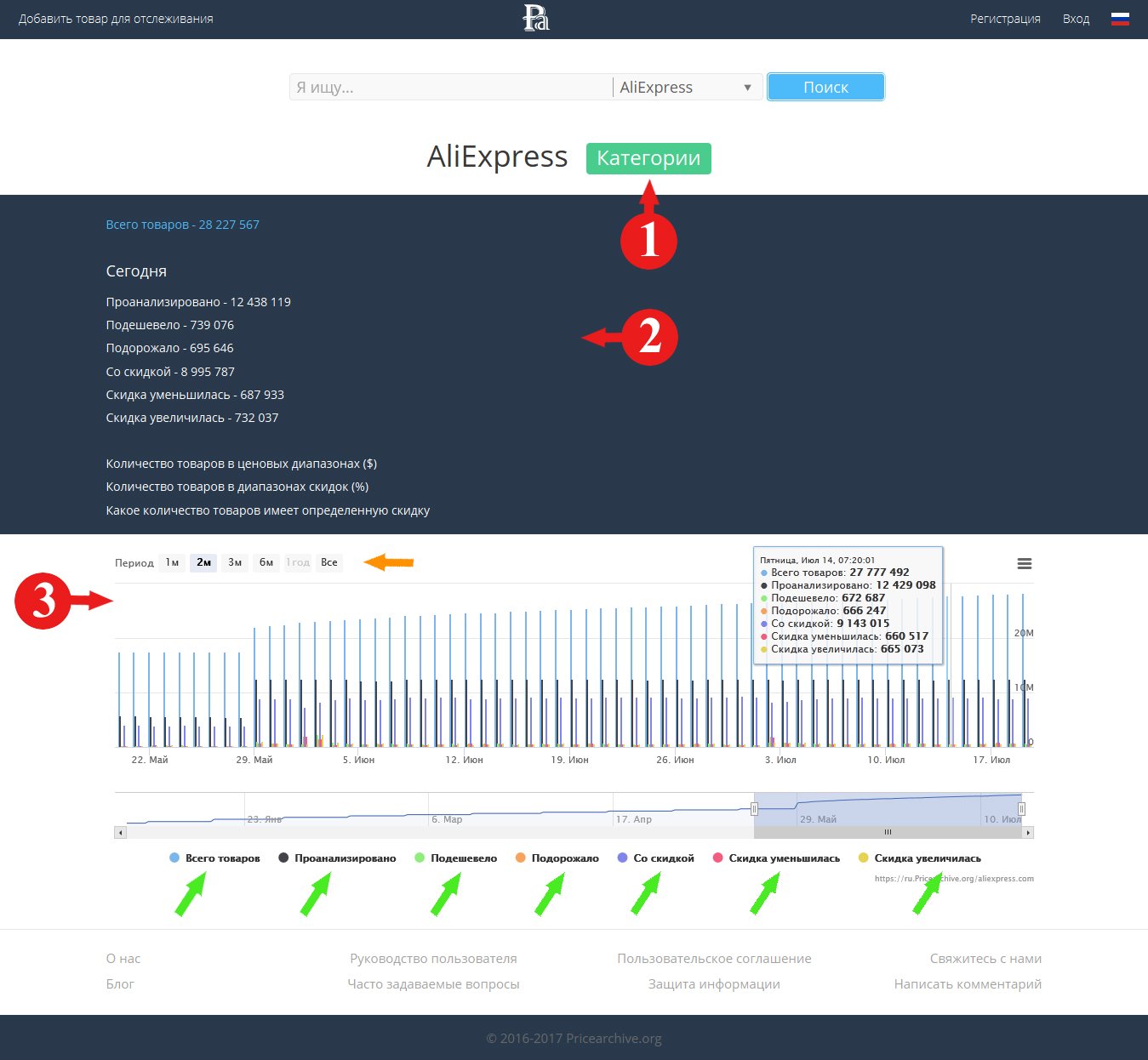The image size is (1148, 1060).
Task: Open Пользовательское соглашение link
Action: click(x=714, y=959)
